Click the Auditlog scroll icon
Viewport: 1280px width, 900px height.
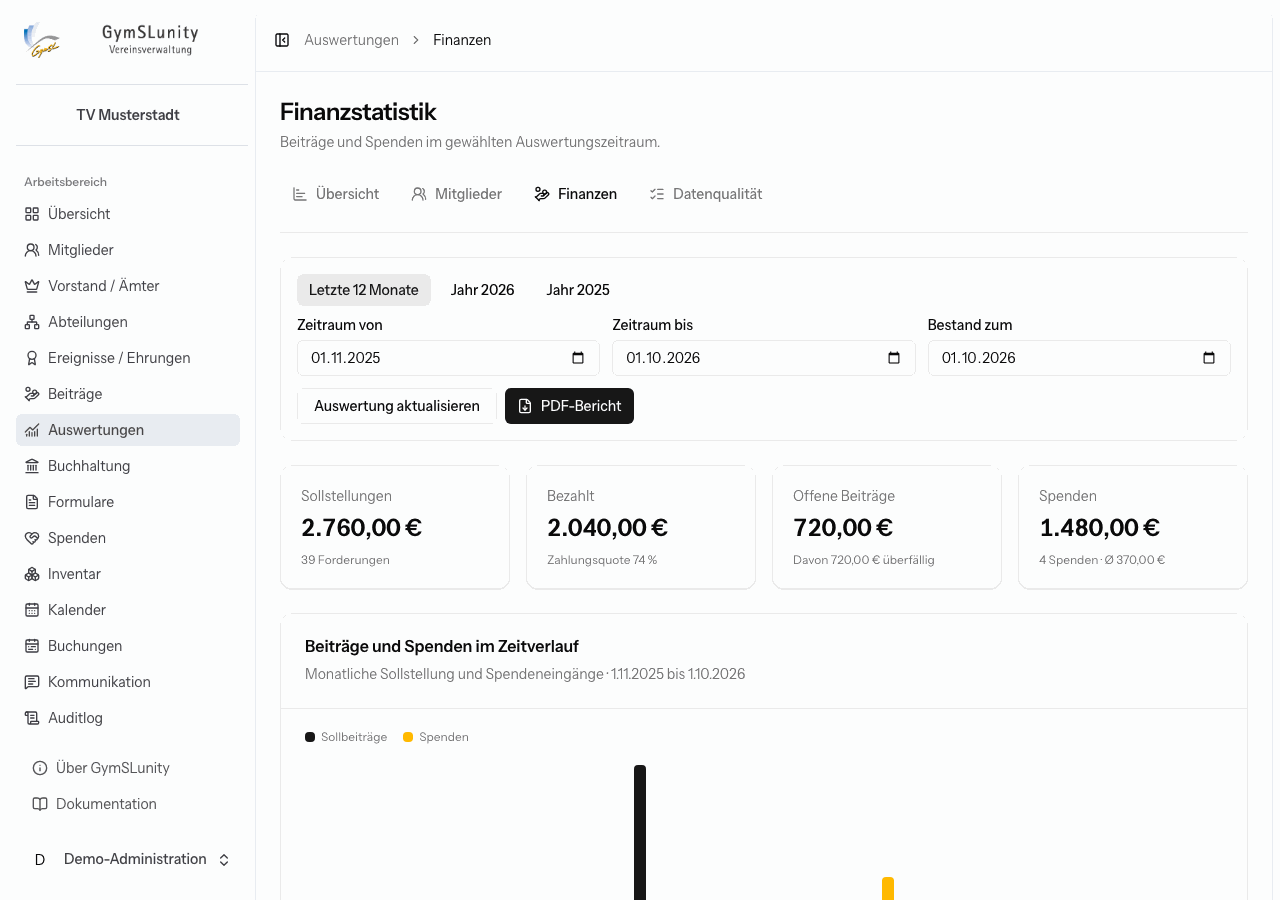click(x=32, y=718)
